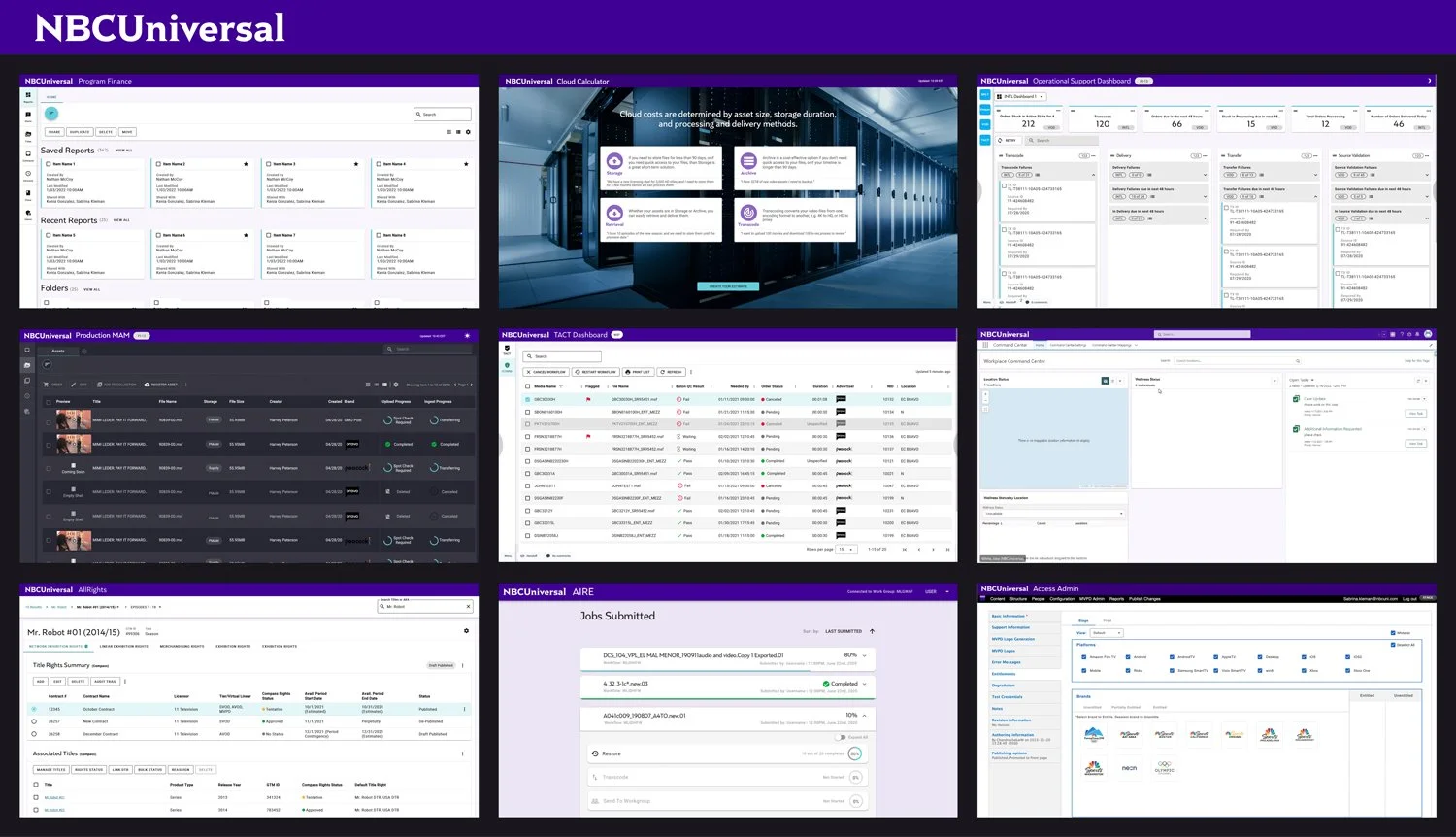
Task: Reverse sort order arrow in AIRE Jobs Submitted
Action: pos(872,631)
